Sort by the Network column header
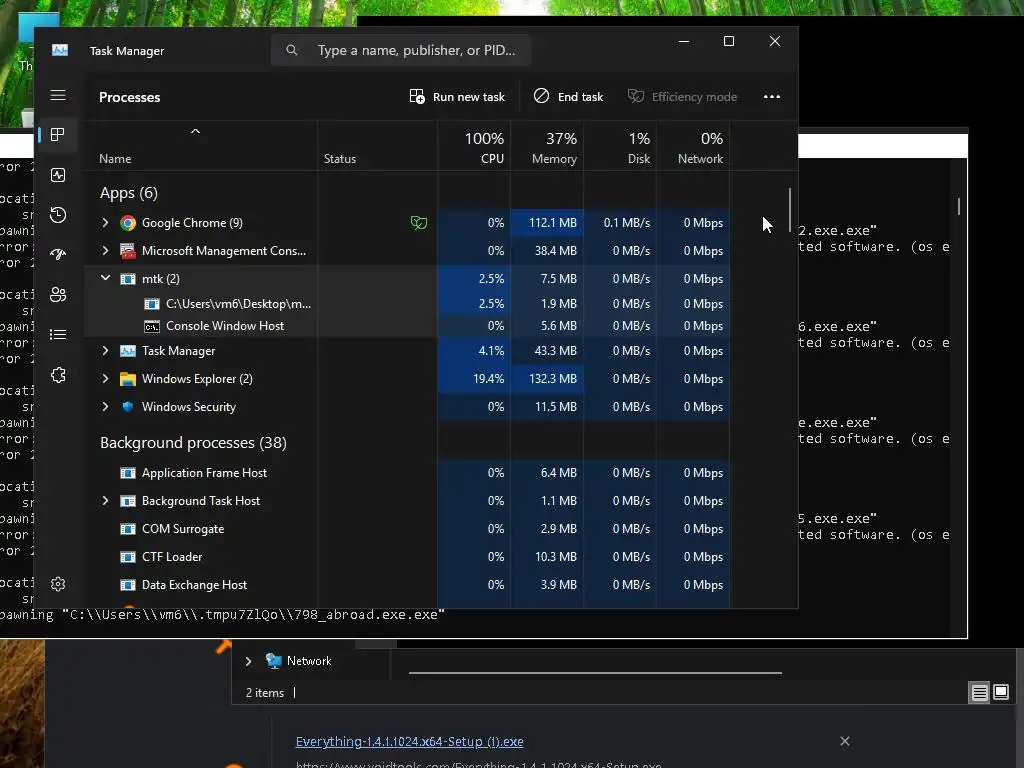The height and width of the screenshot is (768, 1024). point(694,148)
